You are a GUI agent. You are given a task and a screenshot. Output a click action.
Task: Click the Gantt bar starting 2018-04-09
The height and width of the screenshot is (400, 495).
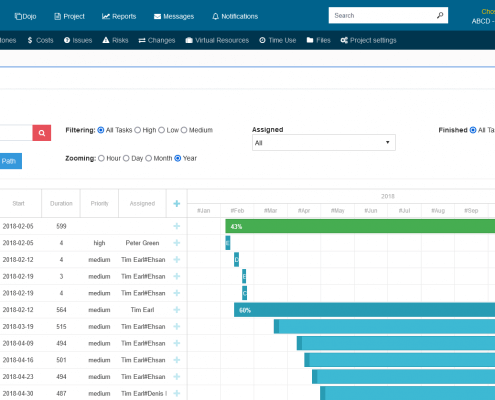pyautogui.click(x=396, y=343)
